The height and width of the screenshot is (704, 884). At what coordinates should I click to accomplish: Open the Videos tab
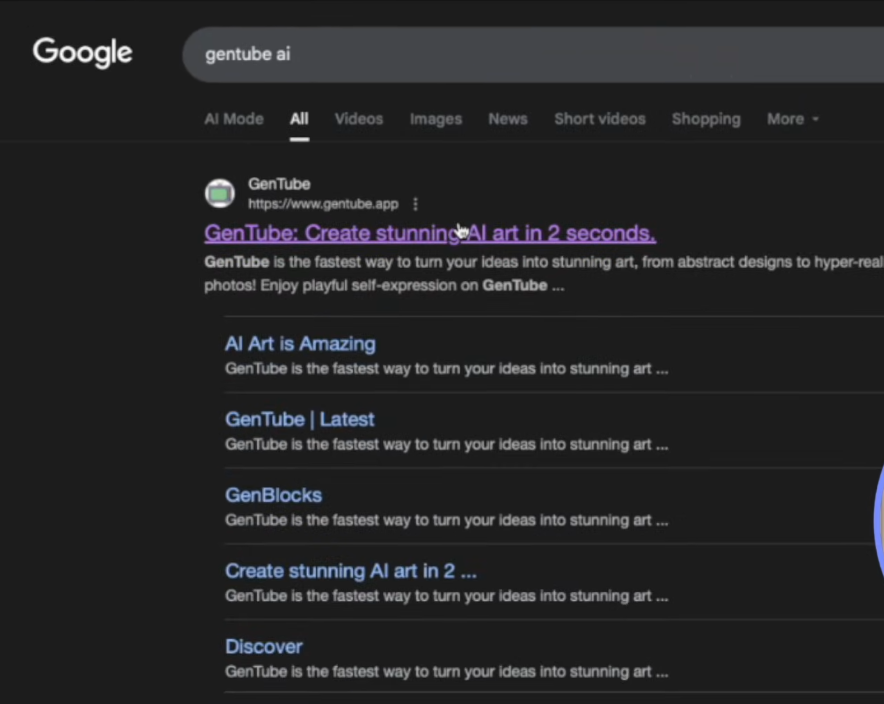point(359,119)
